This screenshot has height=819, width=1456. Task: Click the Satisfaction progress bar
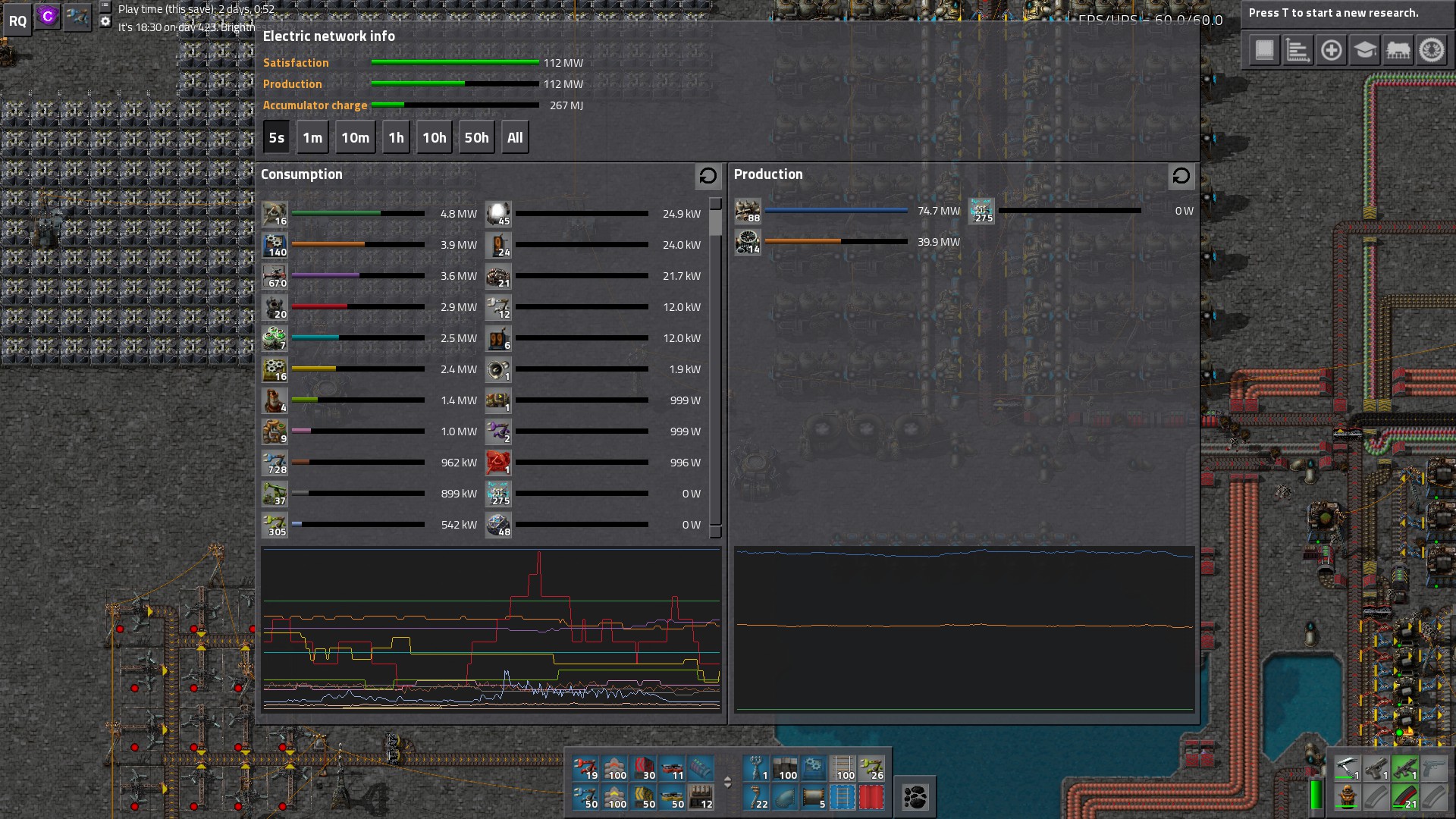pos(455,62)
